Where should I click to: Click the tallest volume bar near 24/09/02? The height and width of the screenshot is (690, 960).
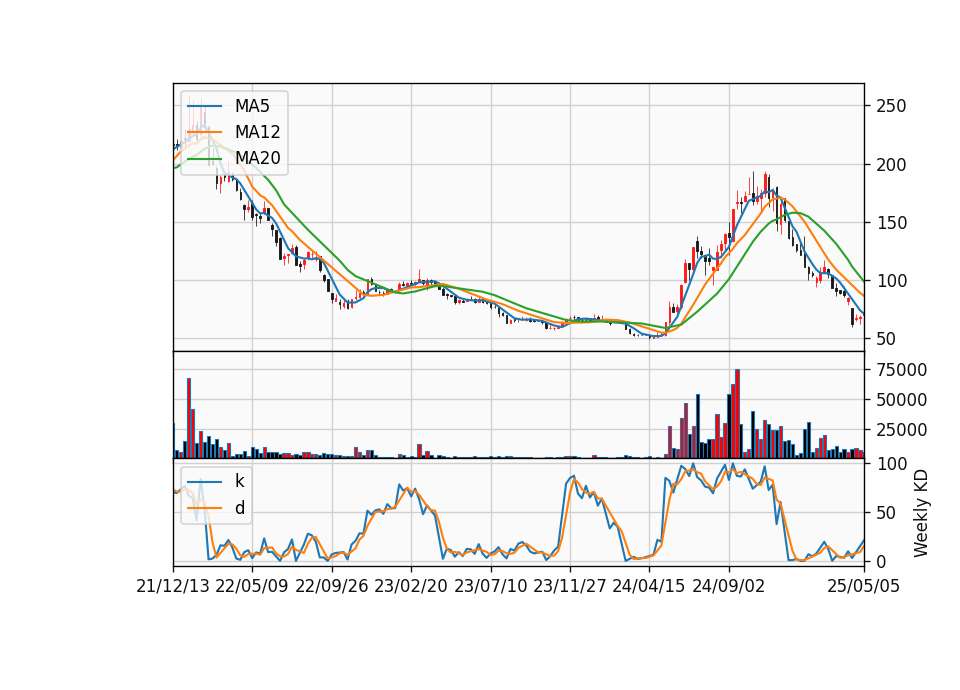coord(737,414)
